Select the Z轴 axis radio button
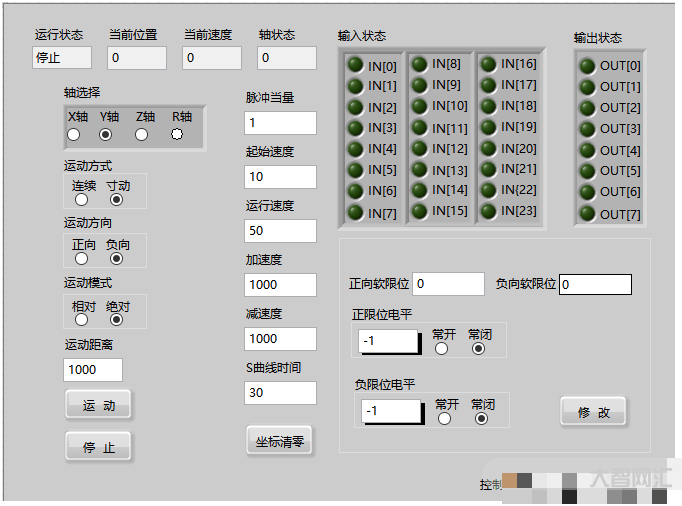The height and width of the screenshot is (506, 682). click(142, 135)
